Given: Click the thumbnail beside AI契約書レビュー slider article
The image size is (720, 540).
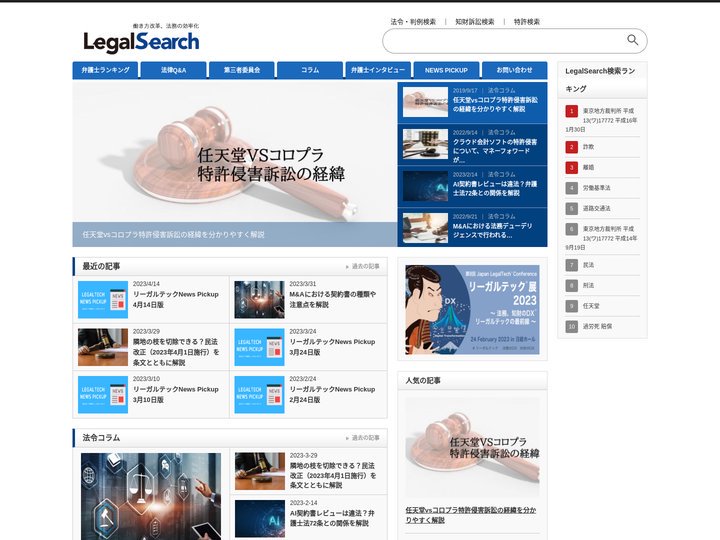Looking at the screenshot, I should click(425, 186).
